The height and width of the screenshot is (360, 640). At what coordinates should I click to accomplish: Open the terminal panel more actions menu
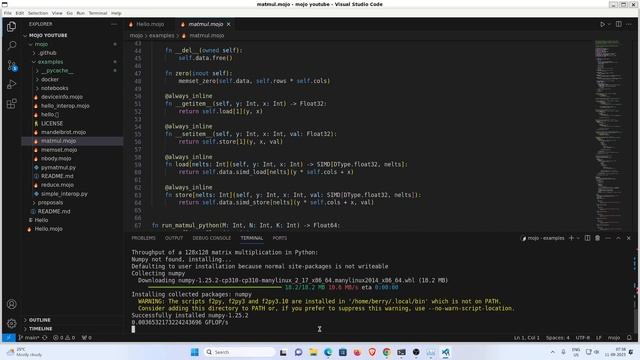point(608,238)
